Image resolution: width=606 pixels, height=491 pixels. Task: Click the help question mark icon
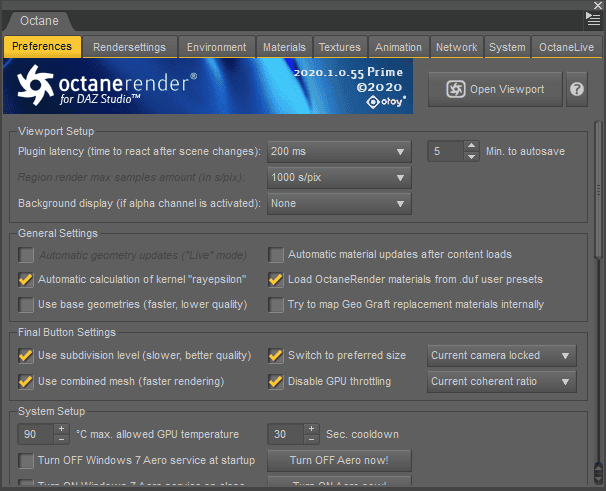click(x=577, y=89)
